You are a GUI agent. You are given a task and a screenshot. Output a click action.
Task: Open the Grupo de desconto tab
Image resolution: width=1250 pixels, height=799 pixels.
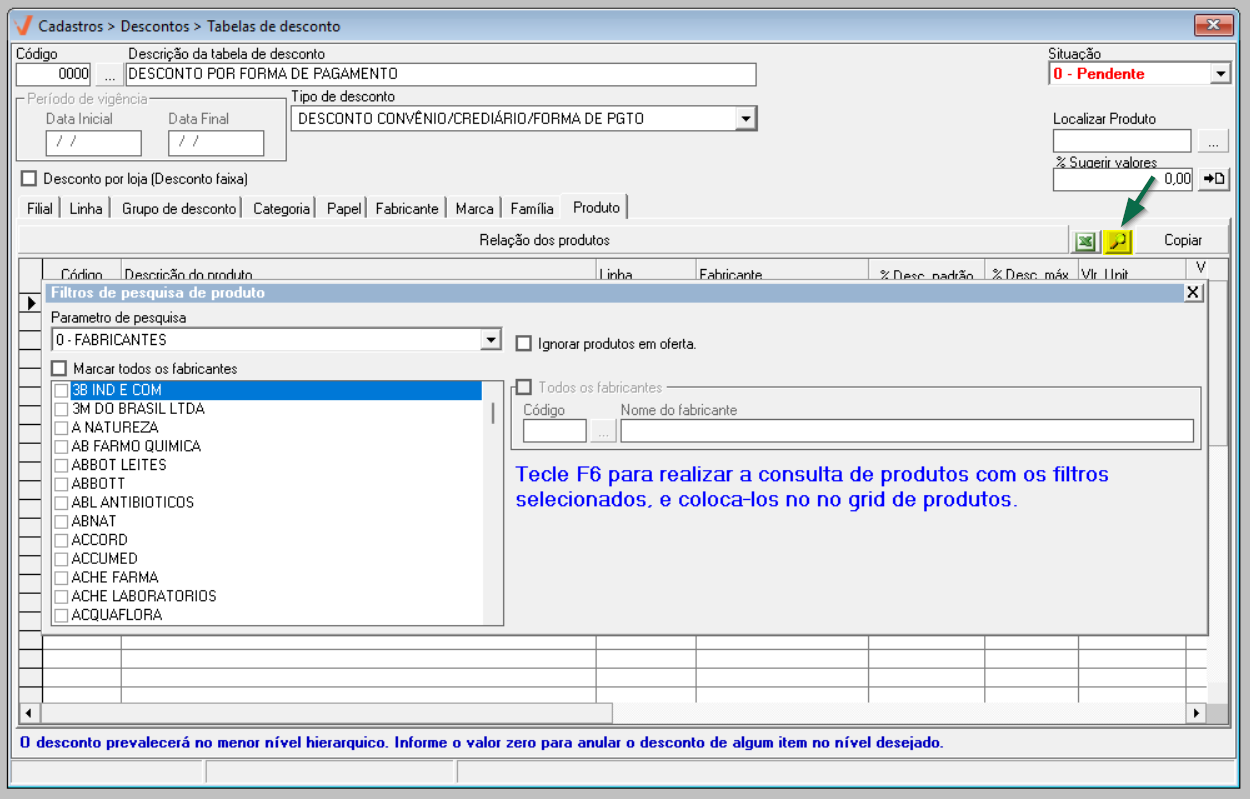click(179, 209)
